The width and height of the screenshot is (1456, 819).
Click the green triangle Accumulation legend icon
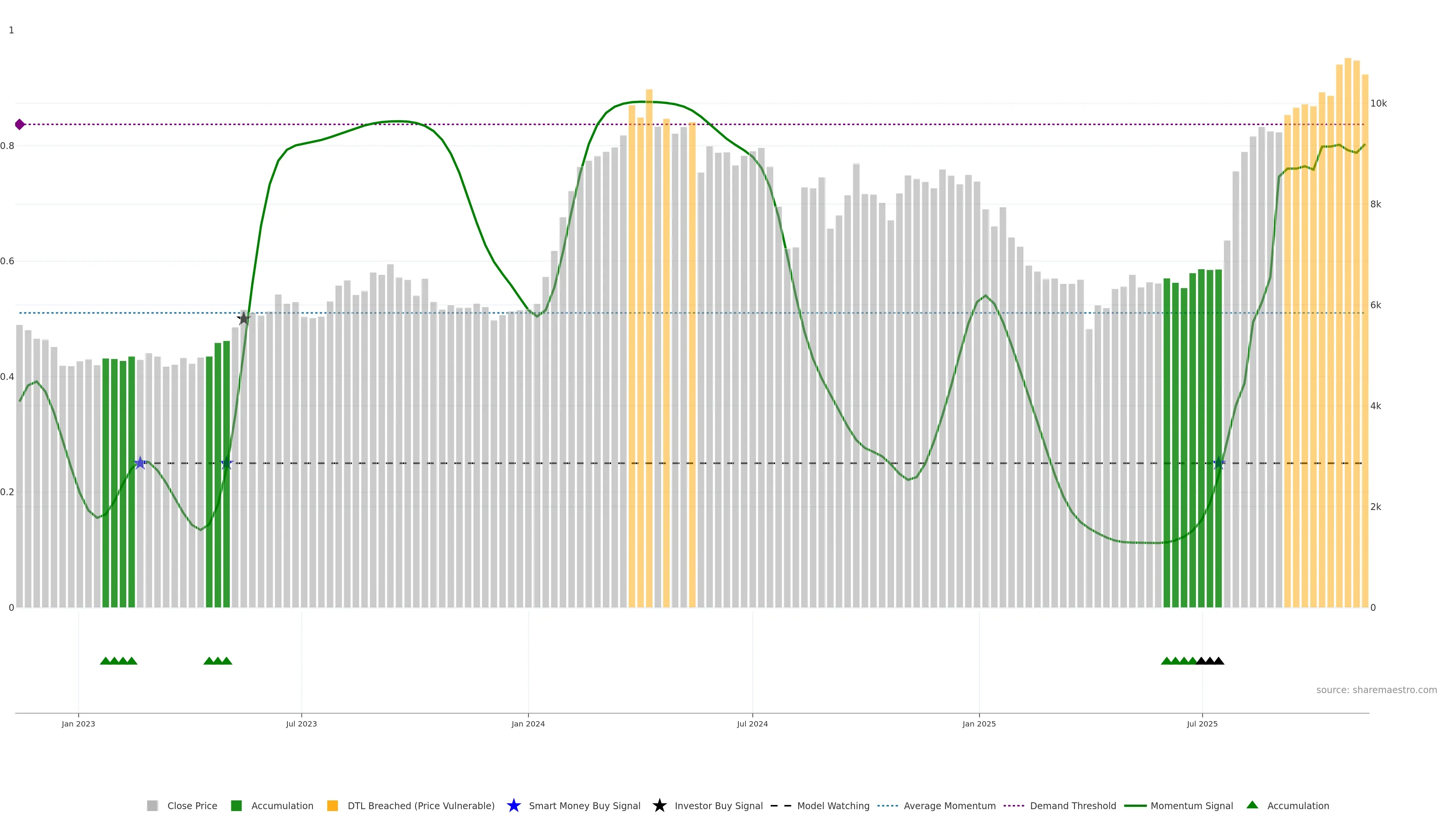pos(1252,805)
